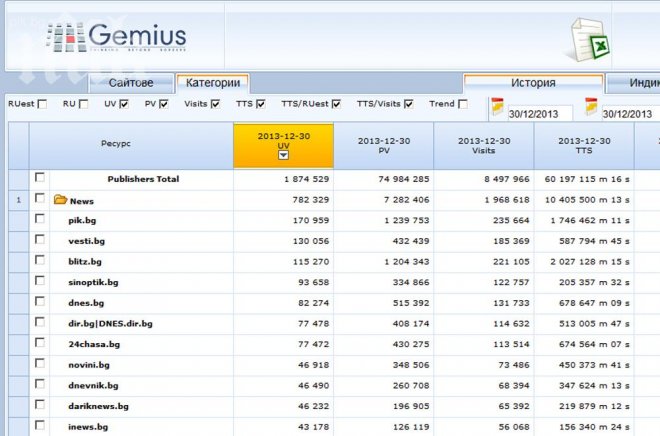
Task: Click PV value 126 119 for inews.bg
Action: pyautogui.click(x=411, y=427)
